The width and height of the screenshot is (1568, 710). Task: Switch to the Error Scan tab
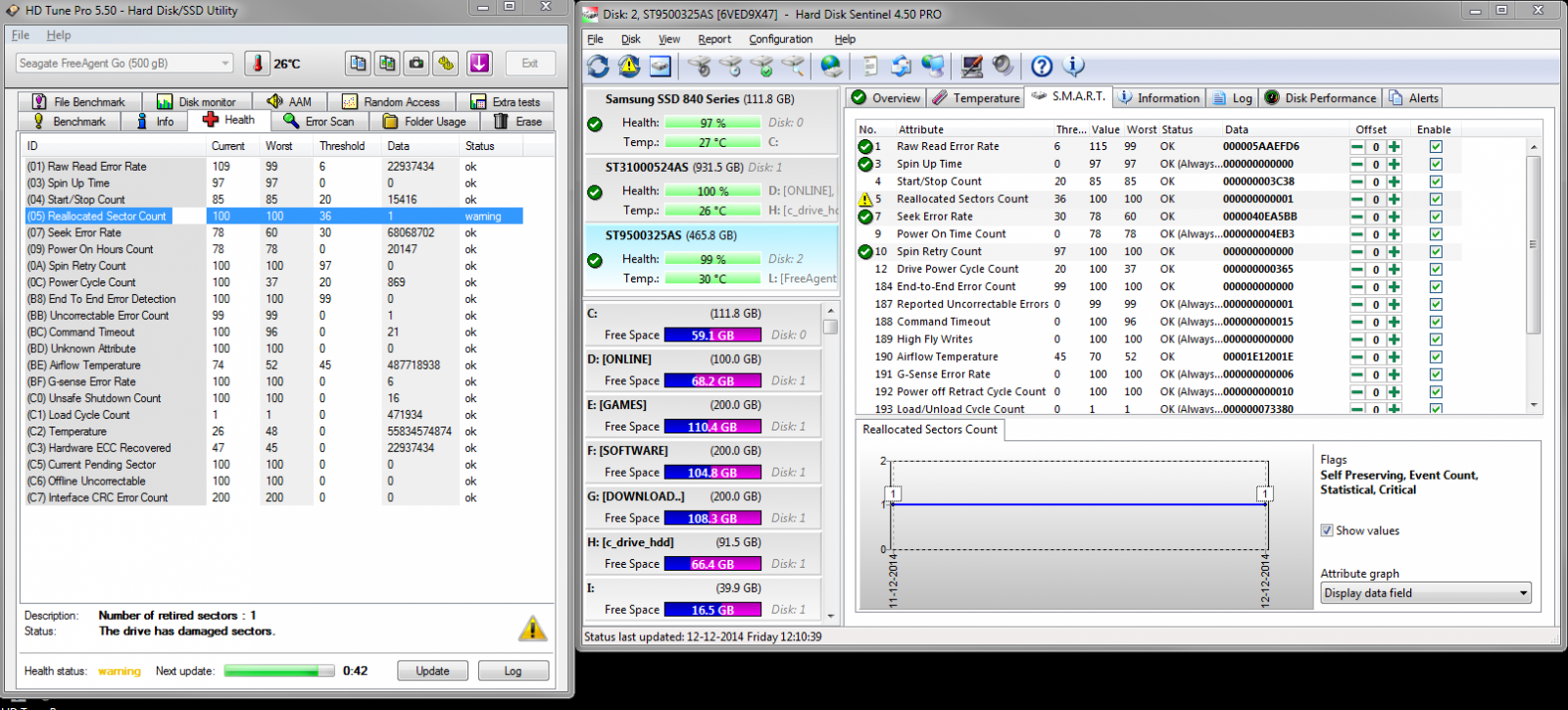[x=318, y=122]
